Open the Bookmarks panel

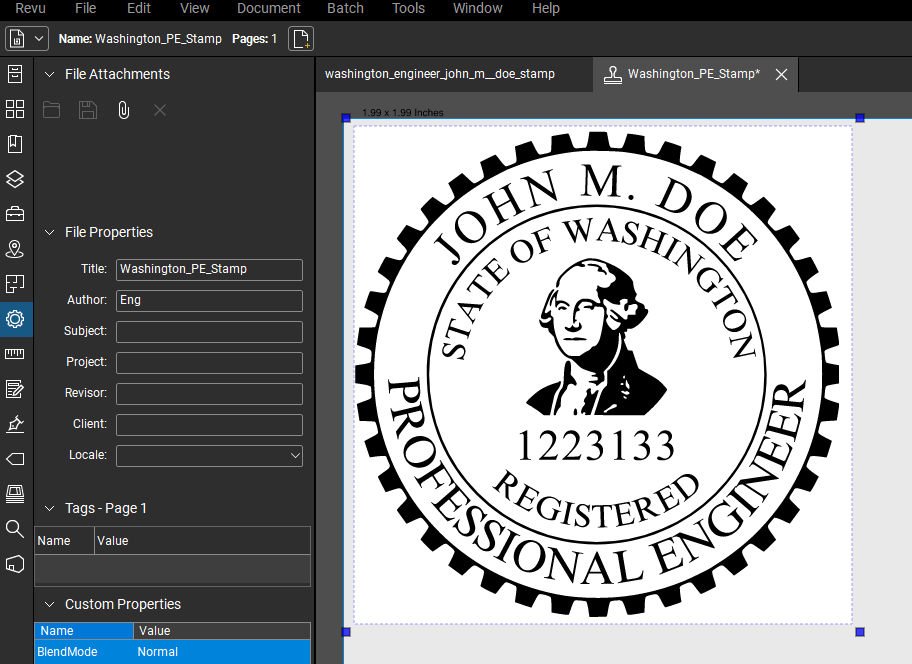15,143
